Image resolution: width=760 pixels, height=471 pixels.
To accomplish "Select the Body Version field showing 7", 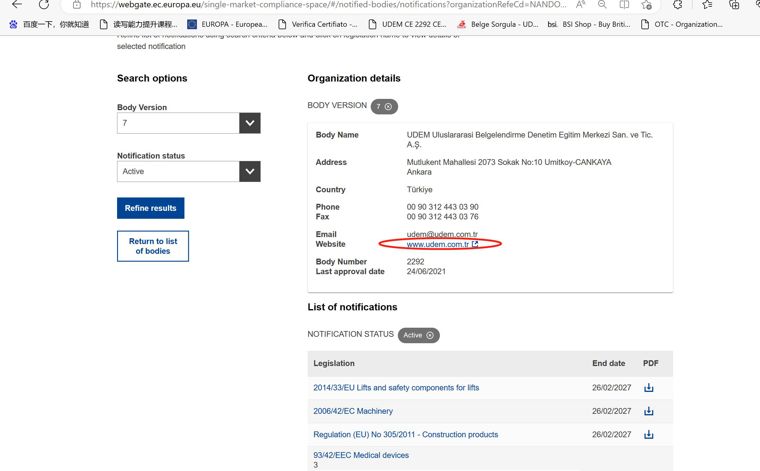I will pyautogui.click(x=178, y=123).
